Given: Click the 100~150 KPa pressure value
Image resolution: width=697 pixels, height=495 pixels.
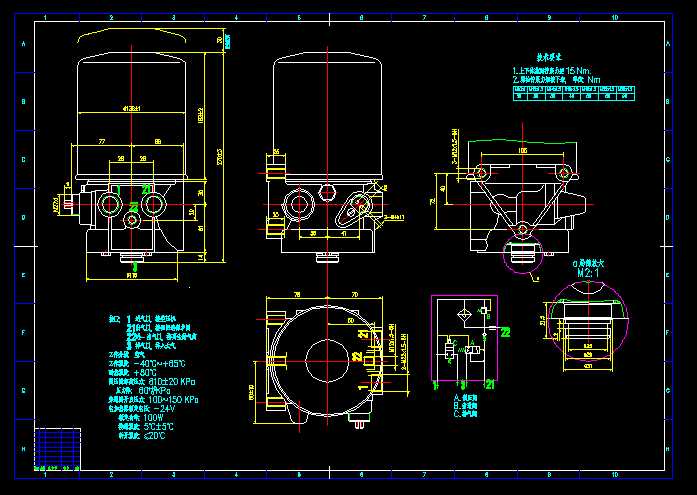Looking at the screenshot, I should point(173,400).
